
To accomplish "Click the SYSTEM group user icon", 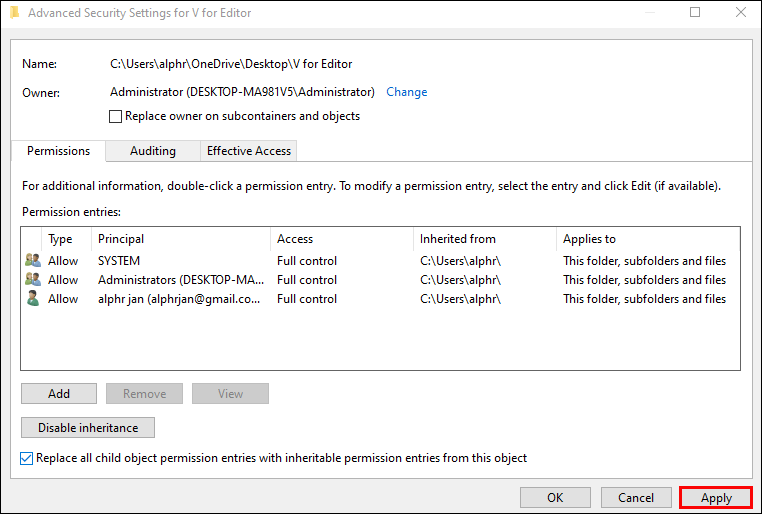I will coord(32,261).
